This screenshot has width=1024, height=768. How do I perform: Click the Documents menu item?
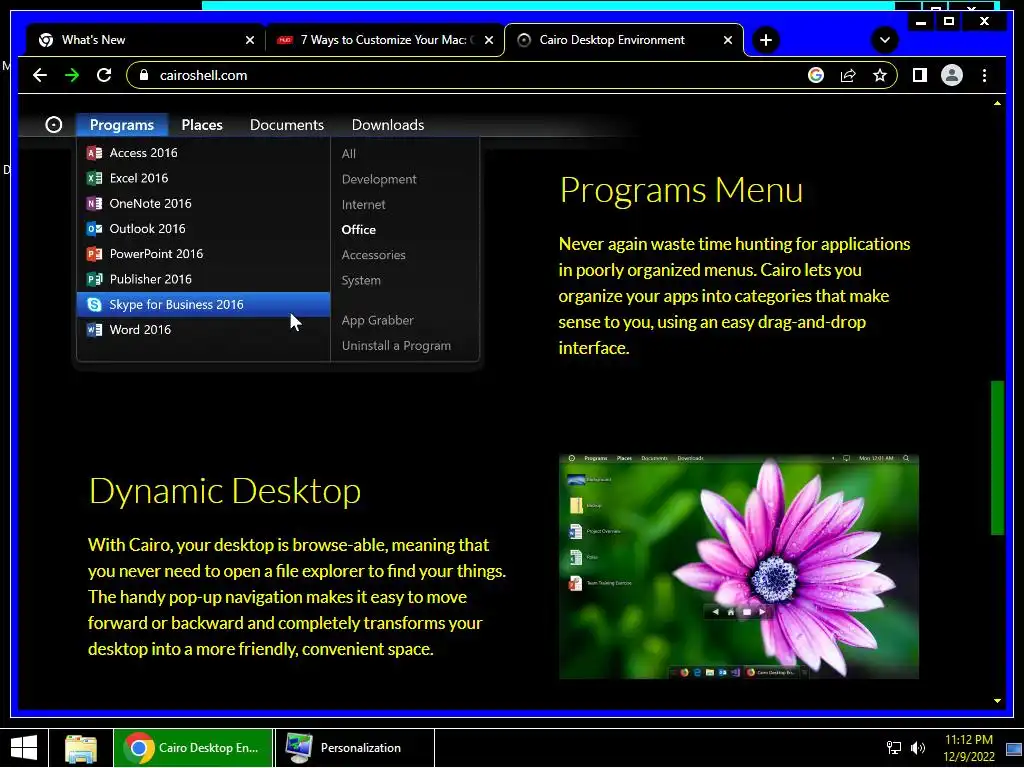click(x=287, y=125)
